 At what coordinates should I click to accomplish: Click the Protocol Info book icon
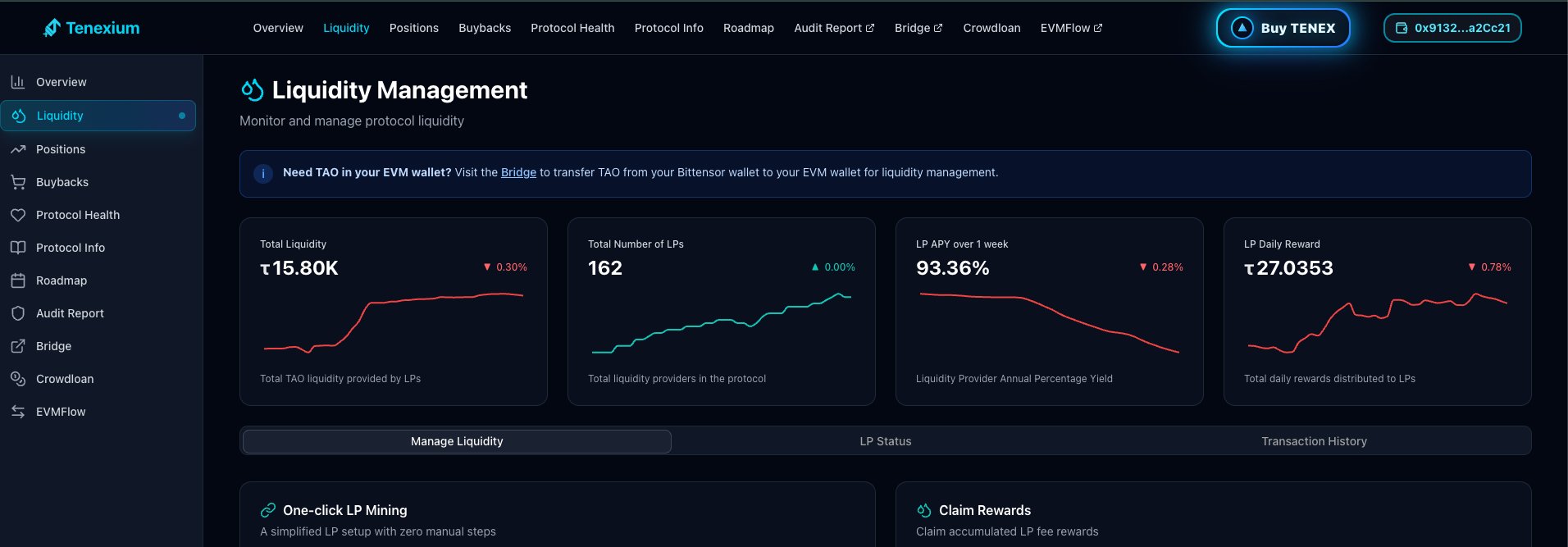18,248
